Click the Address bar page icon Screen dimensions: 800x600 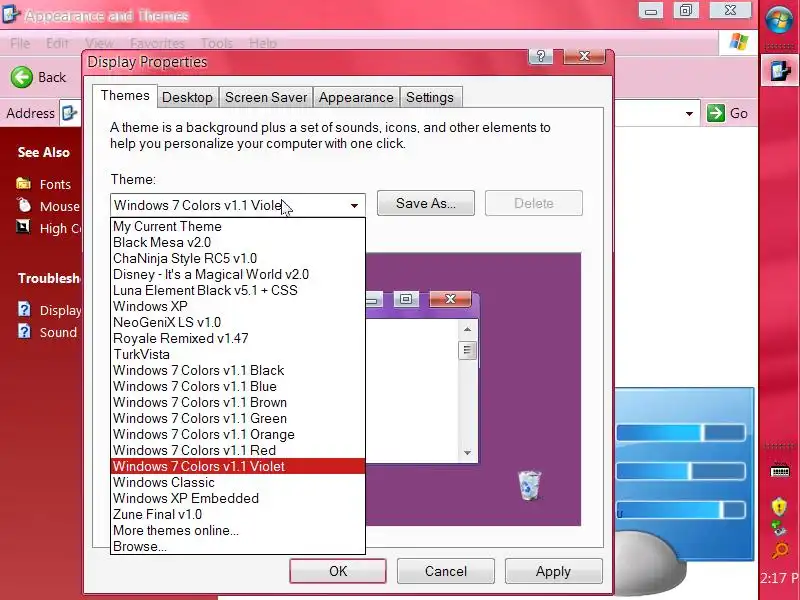[69, 113]
